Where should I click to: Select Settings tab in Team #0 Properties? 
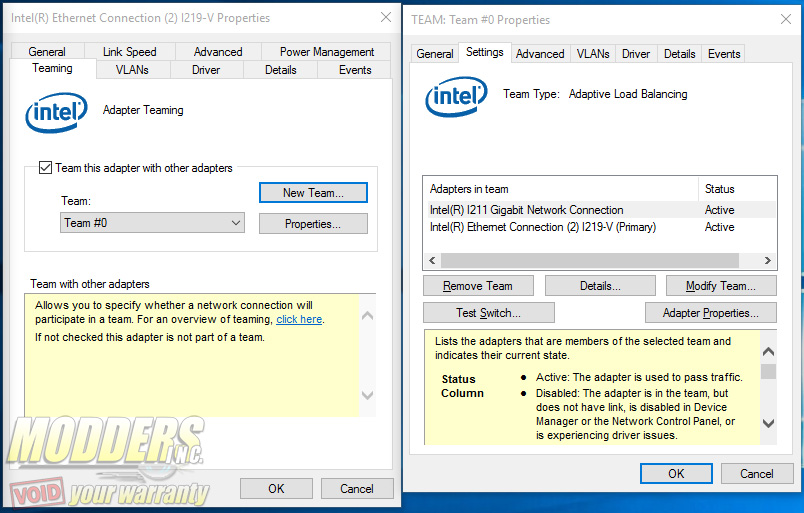[x=485, y=52]
